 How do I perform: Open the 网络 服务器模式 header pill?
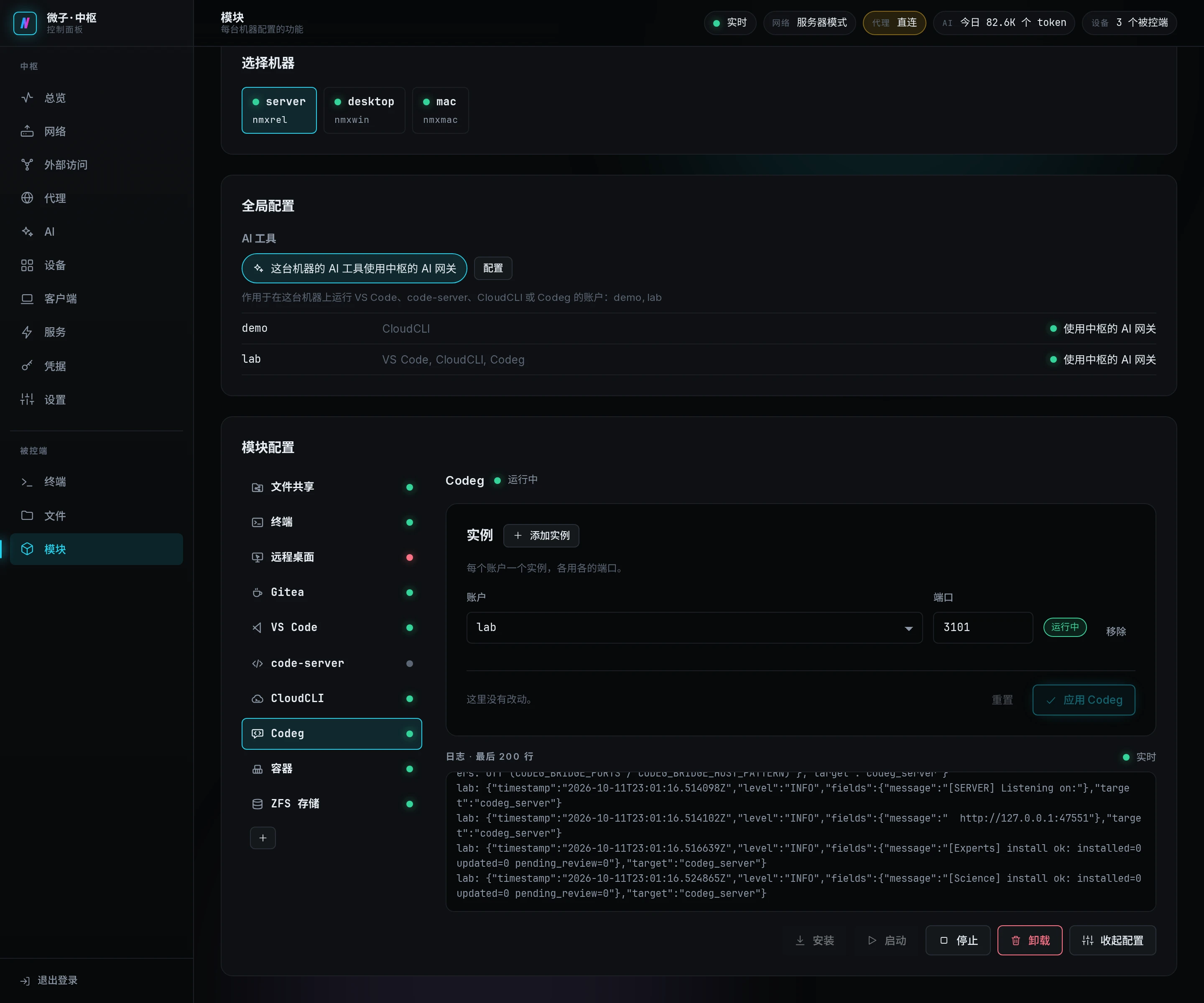click(x=809, y=23)
